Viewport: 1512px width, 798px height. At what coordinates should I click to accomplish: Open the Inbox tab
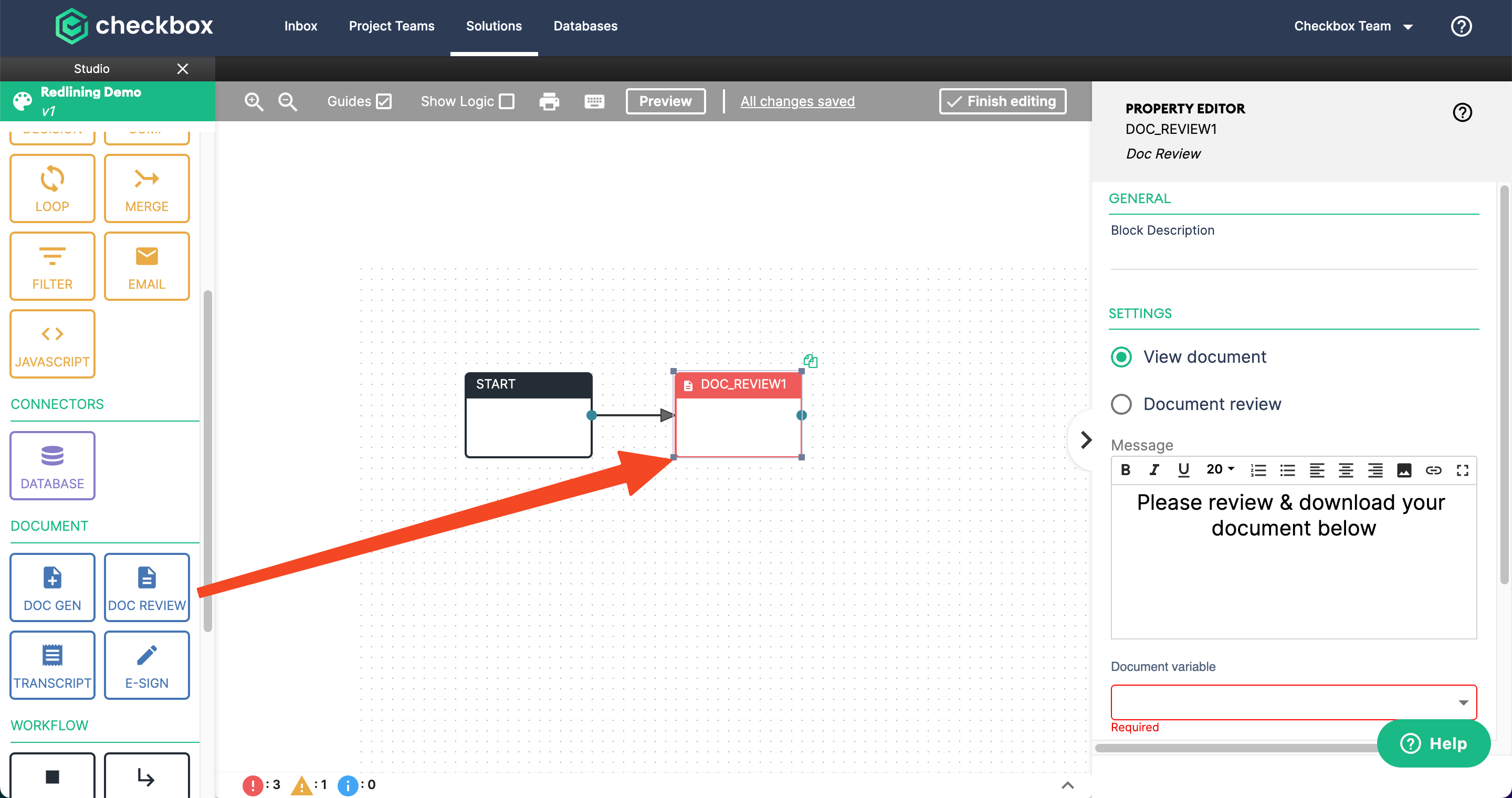tap(300, 26)
